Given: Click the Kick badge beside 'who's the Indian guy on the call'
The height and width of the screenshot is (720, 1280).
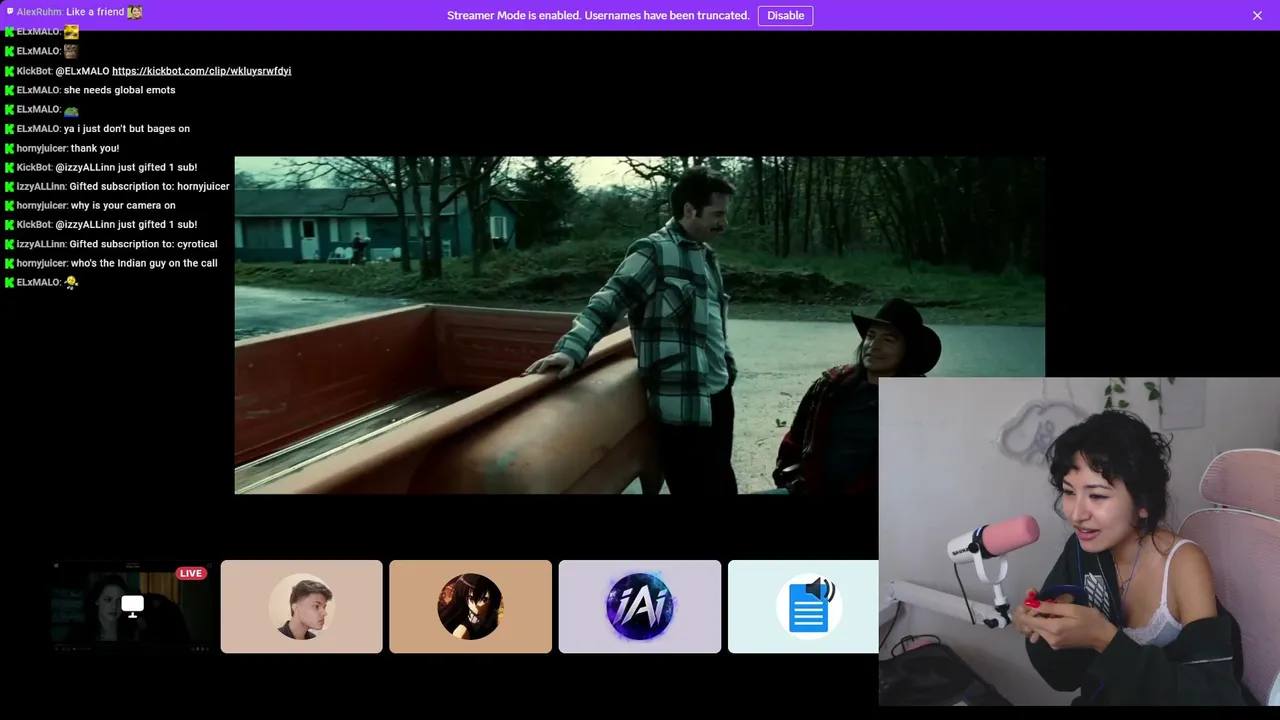Looking at the screenshot, I should (9, 263).
